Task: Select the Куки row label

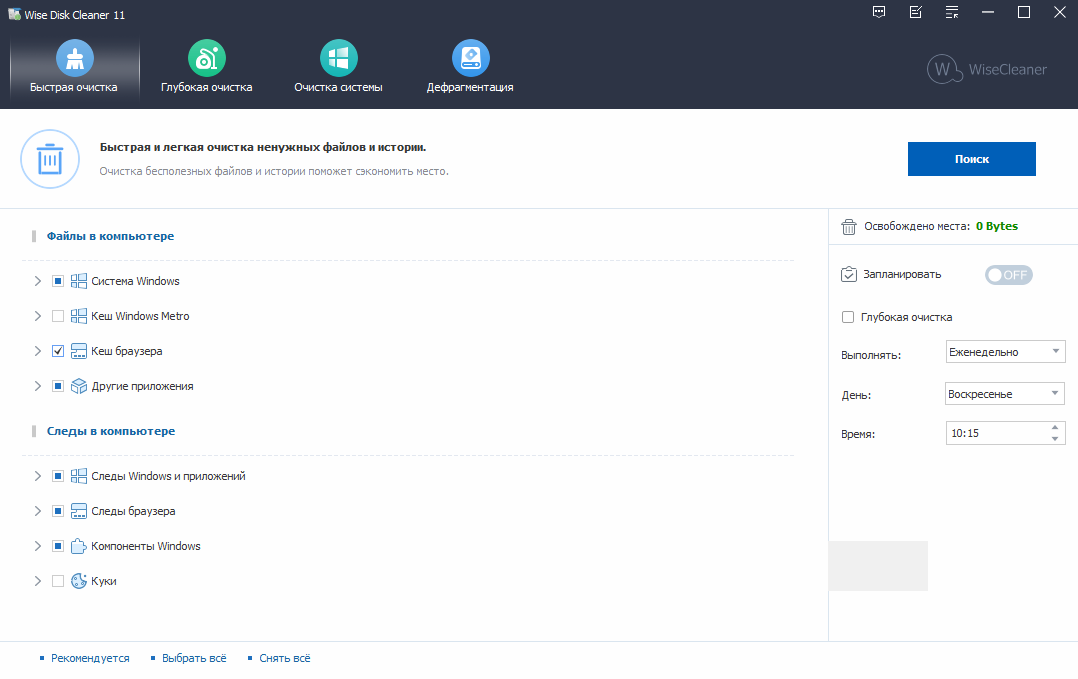Action: 104,581
